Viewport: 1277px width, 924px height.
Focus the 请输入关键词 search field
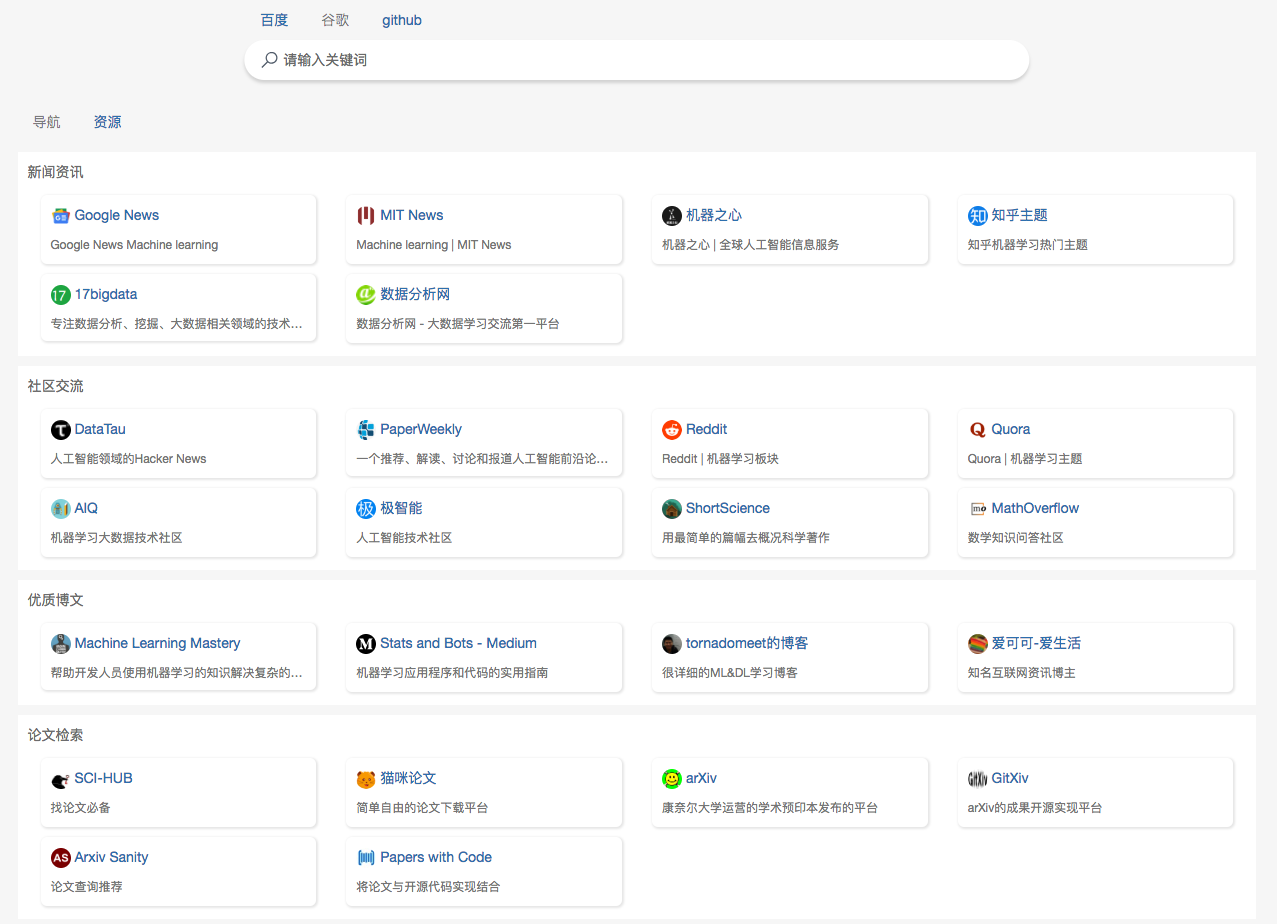coord(637,60)
